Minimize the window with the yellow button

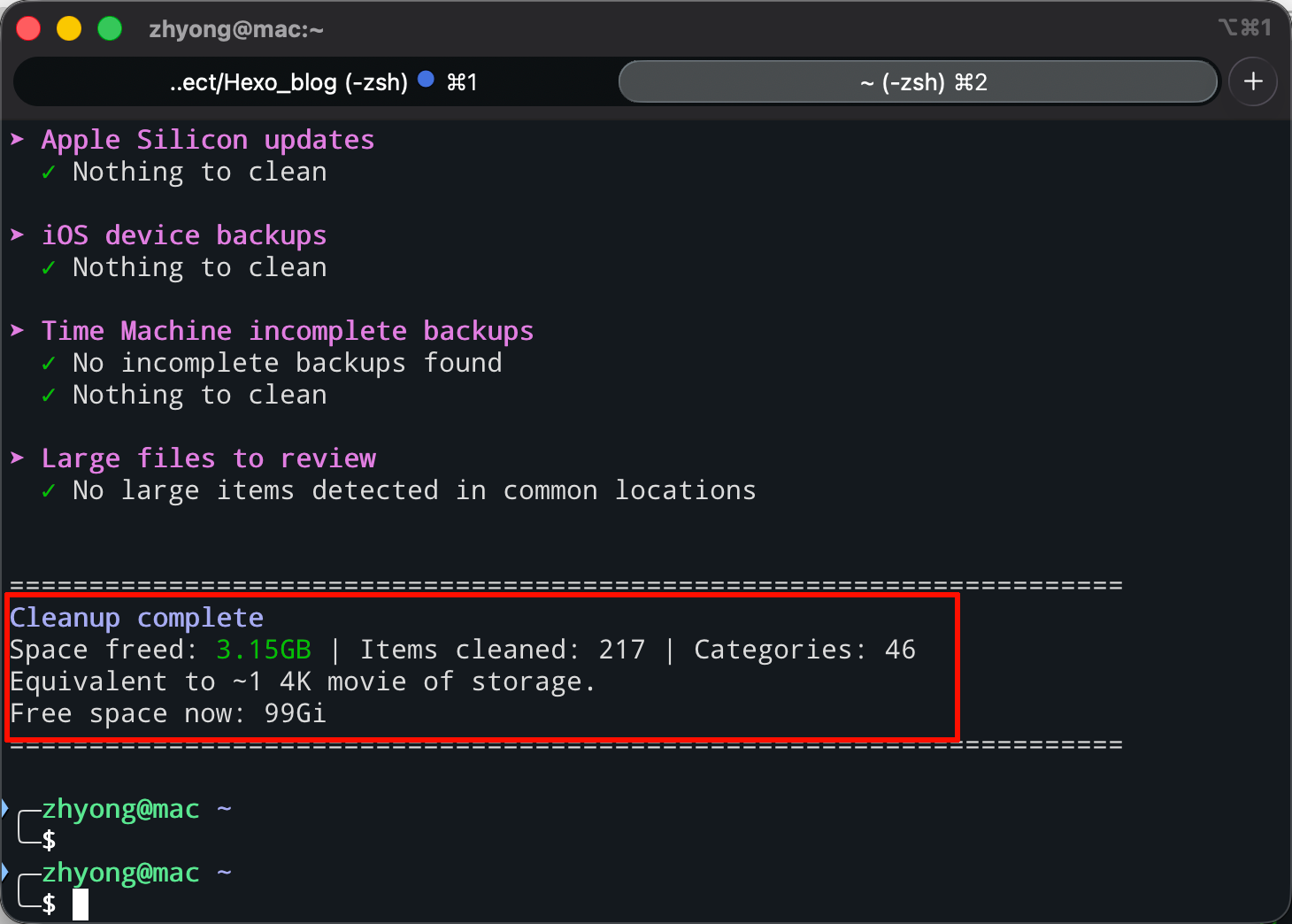click(69, 29)
